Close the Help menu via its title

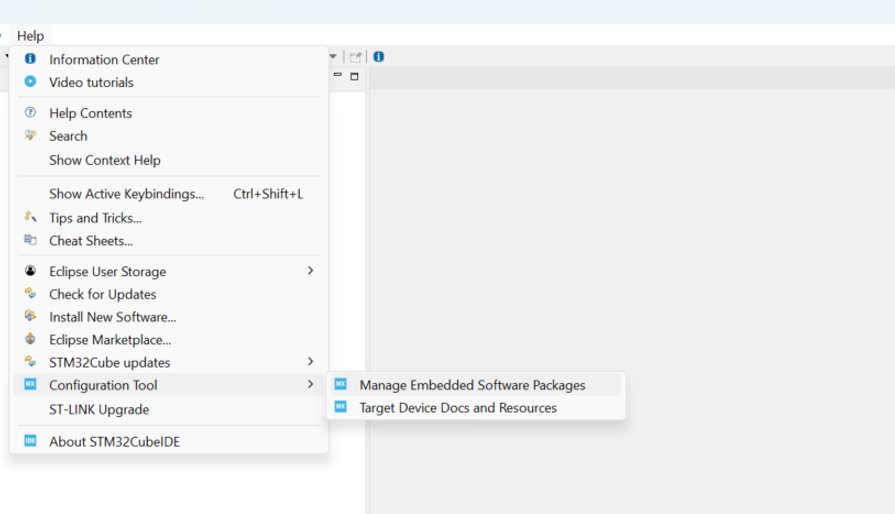(x=30, y=36)
